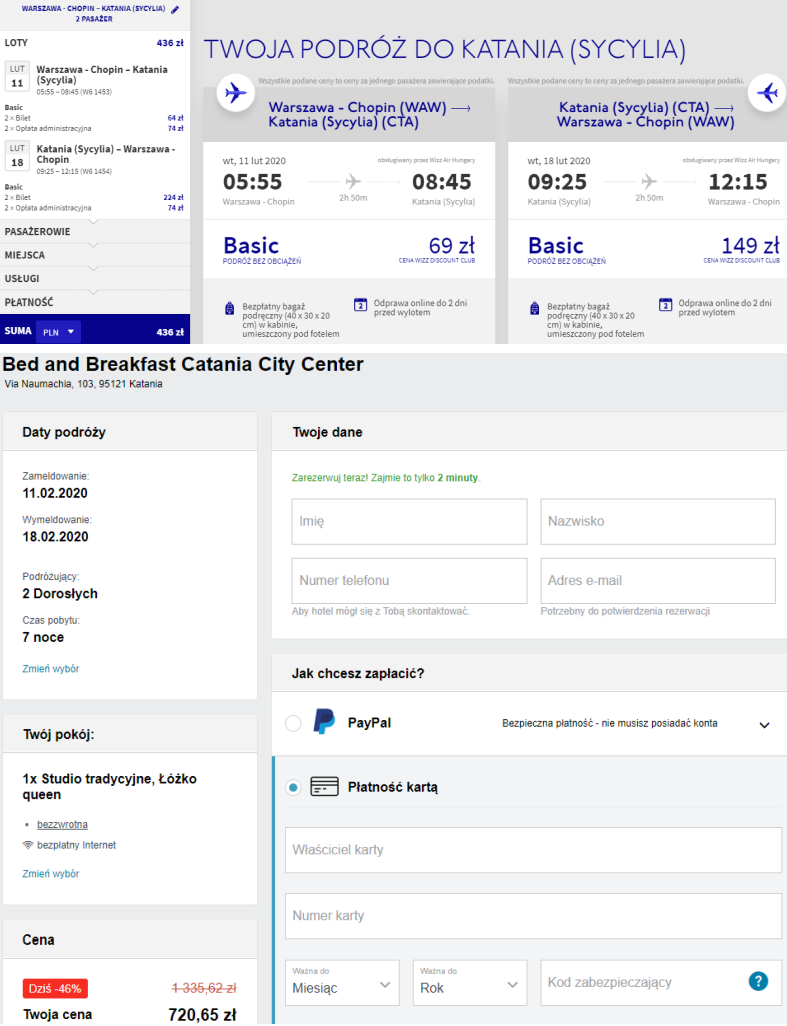
Task: Expand the PayPal payment option chevron
Action: coord(764,725)
